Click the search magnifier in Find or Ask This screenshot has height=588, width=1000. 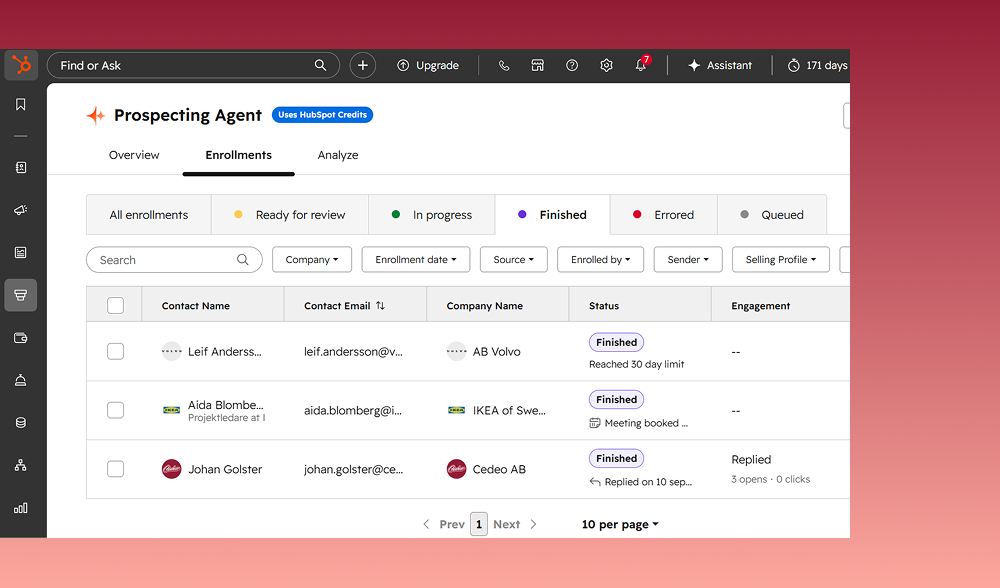pos(320,65)
